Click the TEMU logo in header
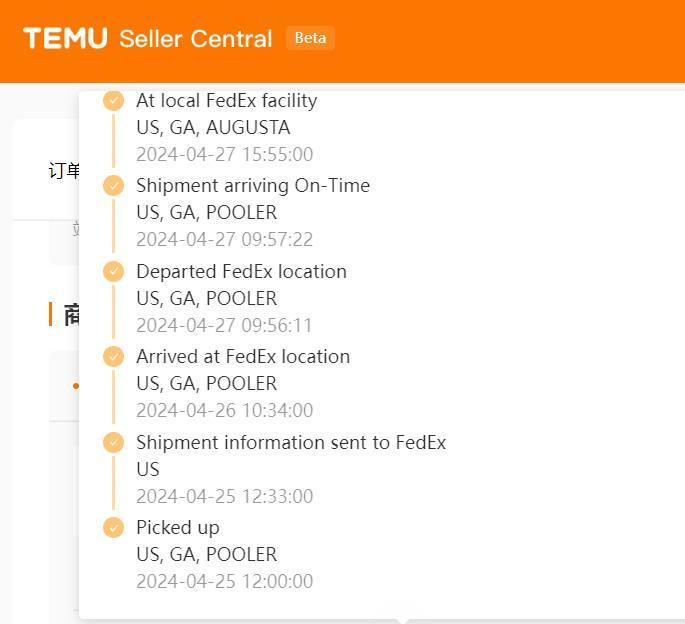685x624 pixels. pyautogui.click(x=65, y=38)
